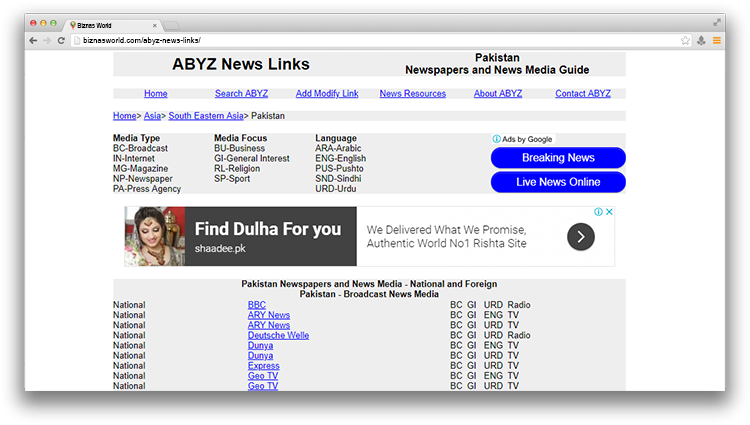
Task: Click the Find Dulha For you headline
Action: [x=268, y=229]
